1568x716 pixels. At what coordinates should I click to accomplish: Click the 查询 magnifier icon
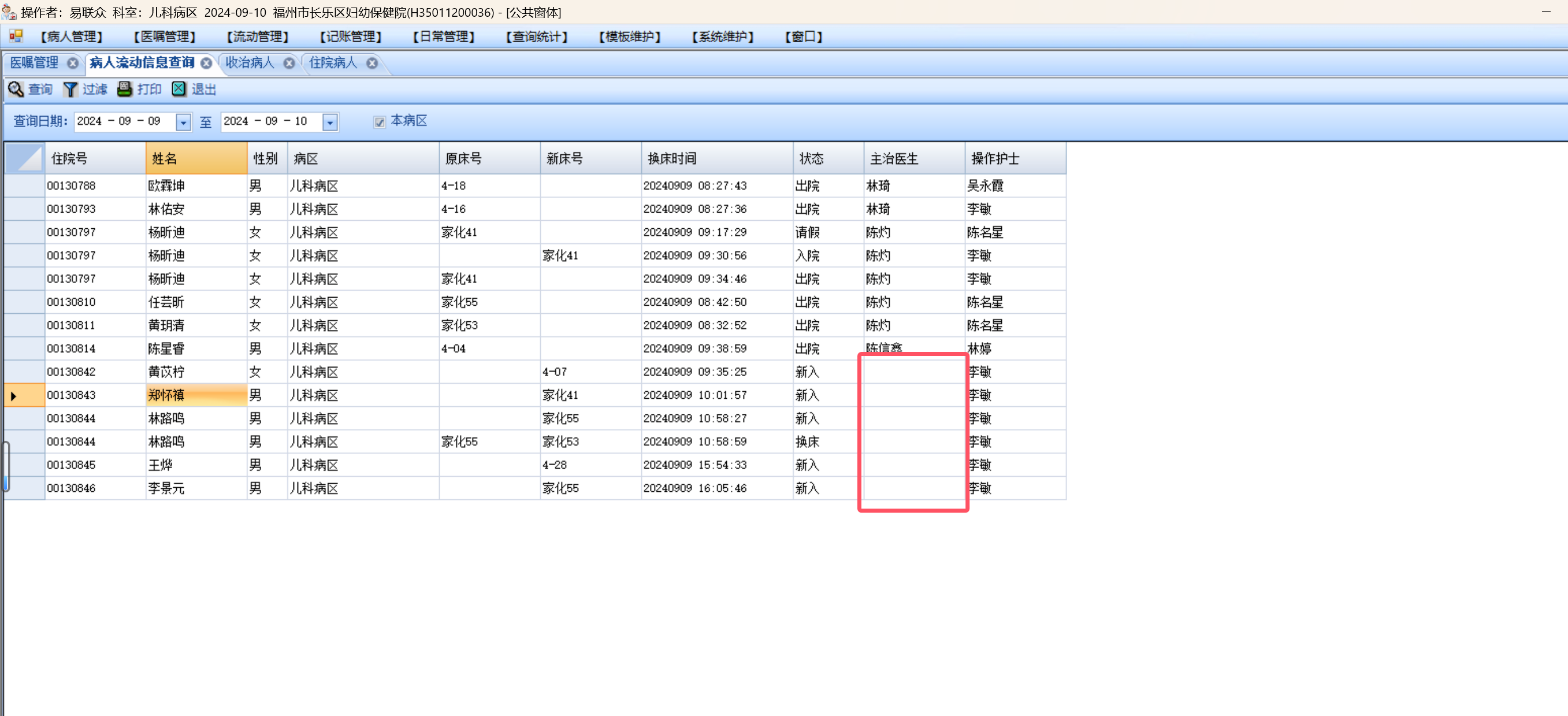pos(16,90)
